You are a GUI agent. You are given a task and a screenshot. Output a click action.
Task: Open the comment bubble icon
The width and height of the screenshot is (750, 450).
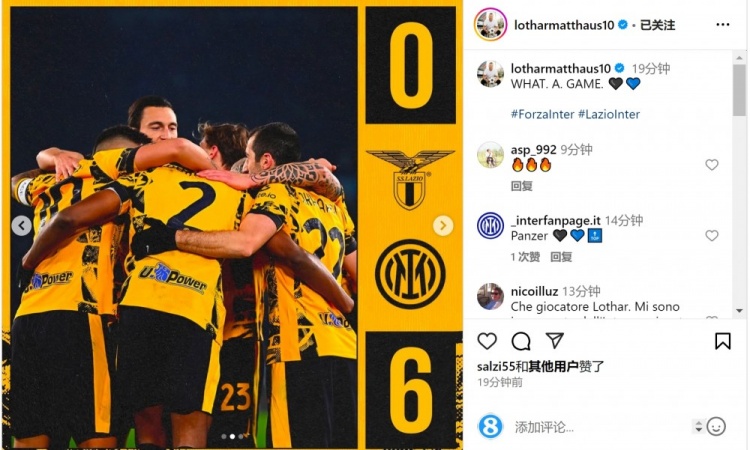click(520, 341)
